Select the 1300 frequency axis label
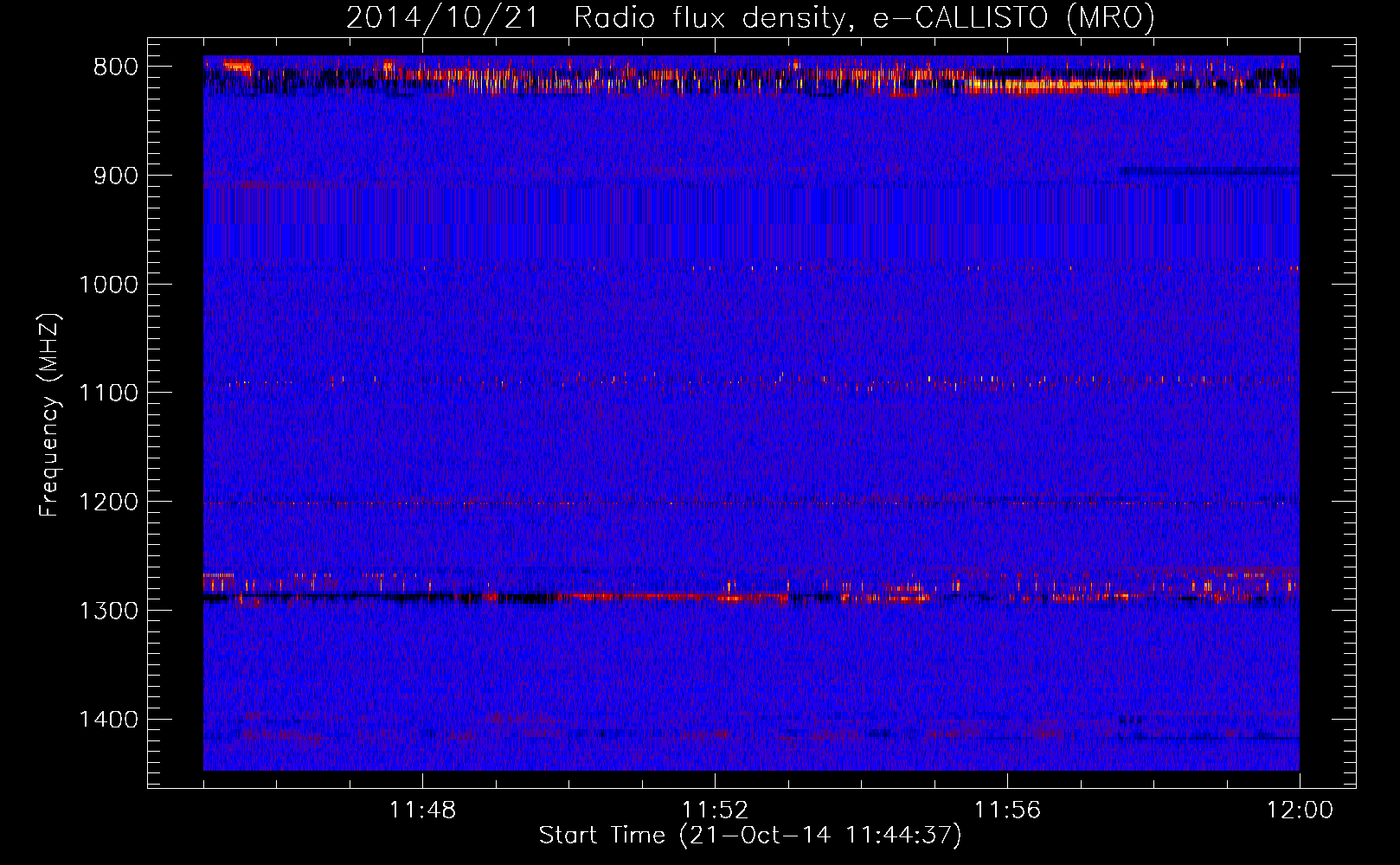The height and width of the screenshot is (865, 1400). (108, 611)
